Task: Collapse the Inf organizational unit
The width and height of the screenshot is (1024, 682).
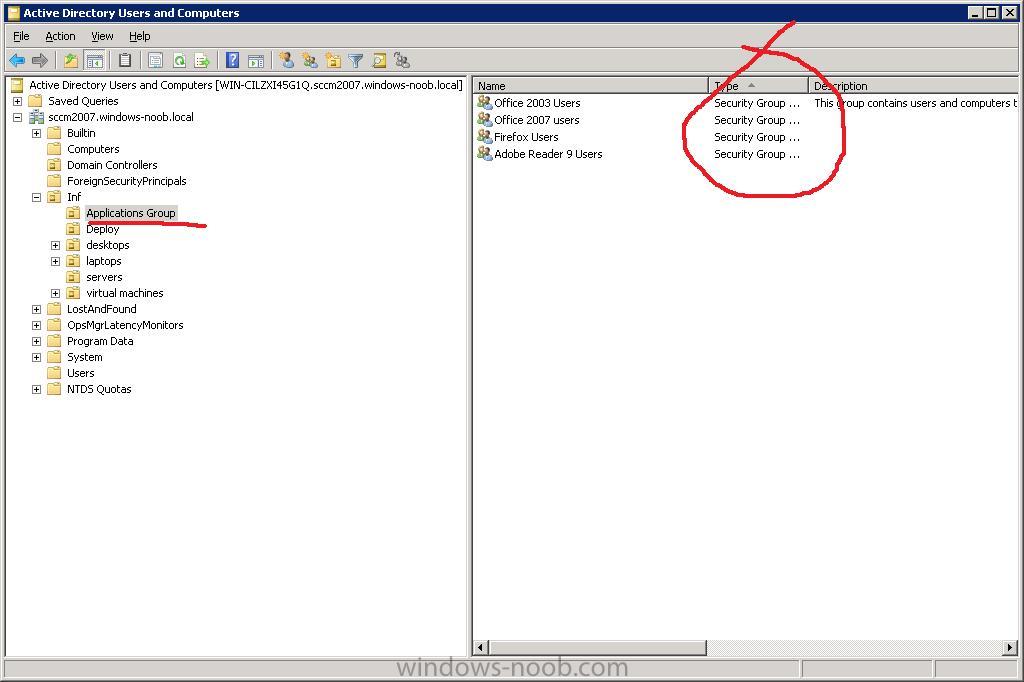Action: tap(37, 197)
